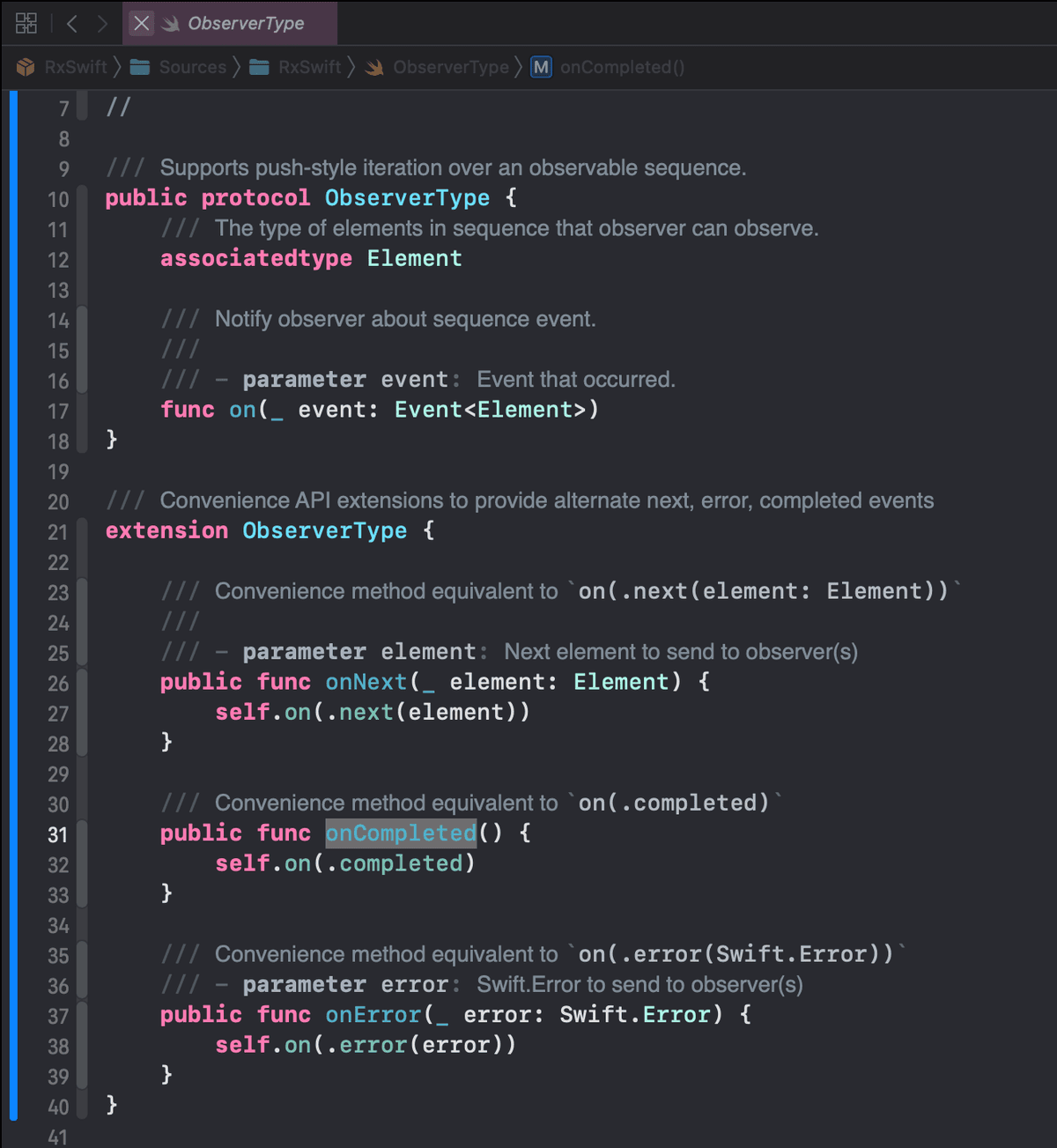Click the 'Notify observer about sequence event' comment
This screenshot has width=1057, height=1148.
click(x=405, y=319)
